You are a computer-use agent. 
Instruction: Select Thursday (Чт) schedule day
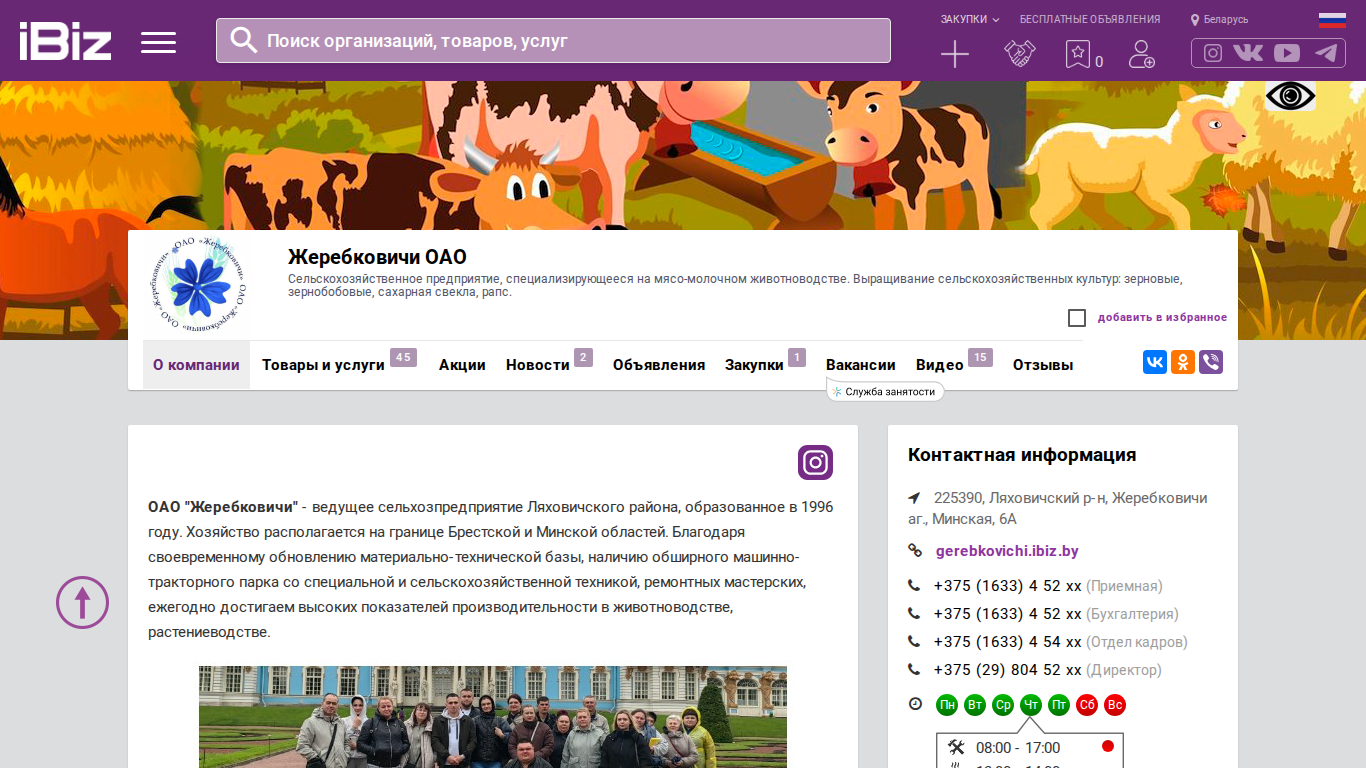[1031, 705]
